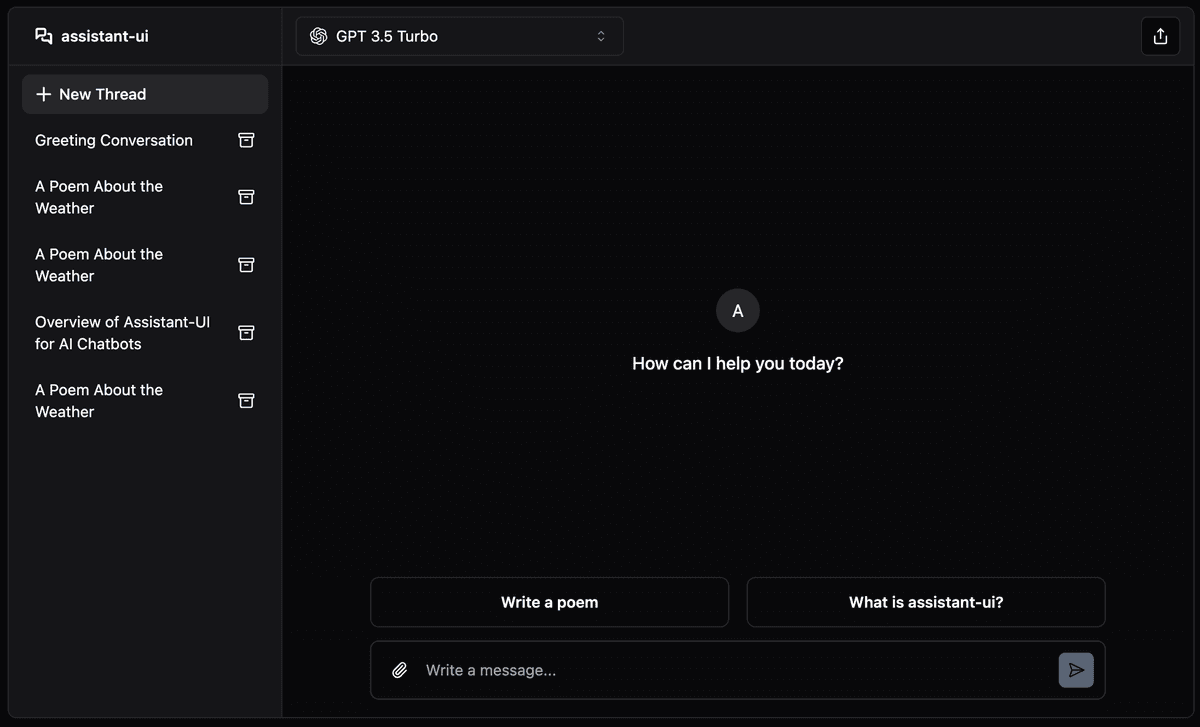Archive the Overview of Assistant-UI thread
1200x727 pixels.
tap(246, 332)
